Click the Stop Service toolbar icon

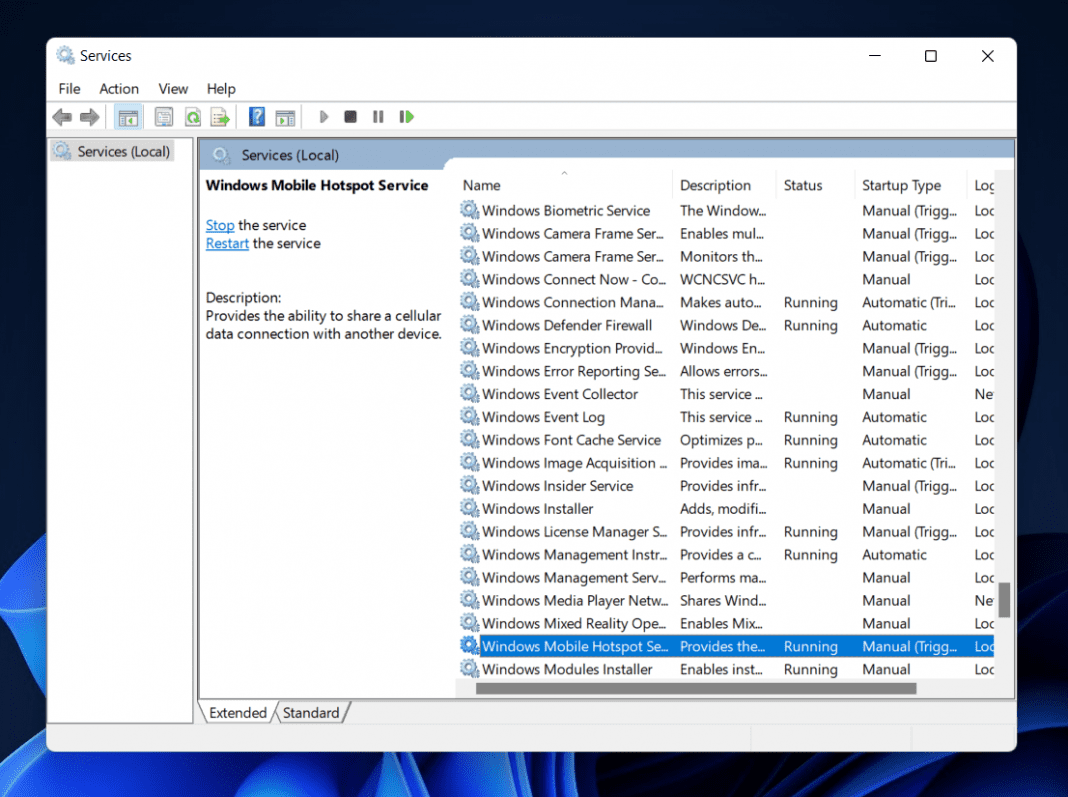(350, 117)
